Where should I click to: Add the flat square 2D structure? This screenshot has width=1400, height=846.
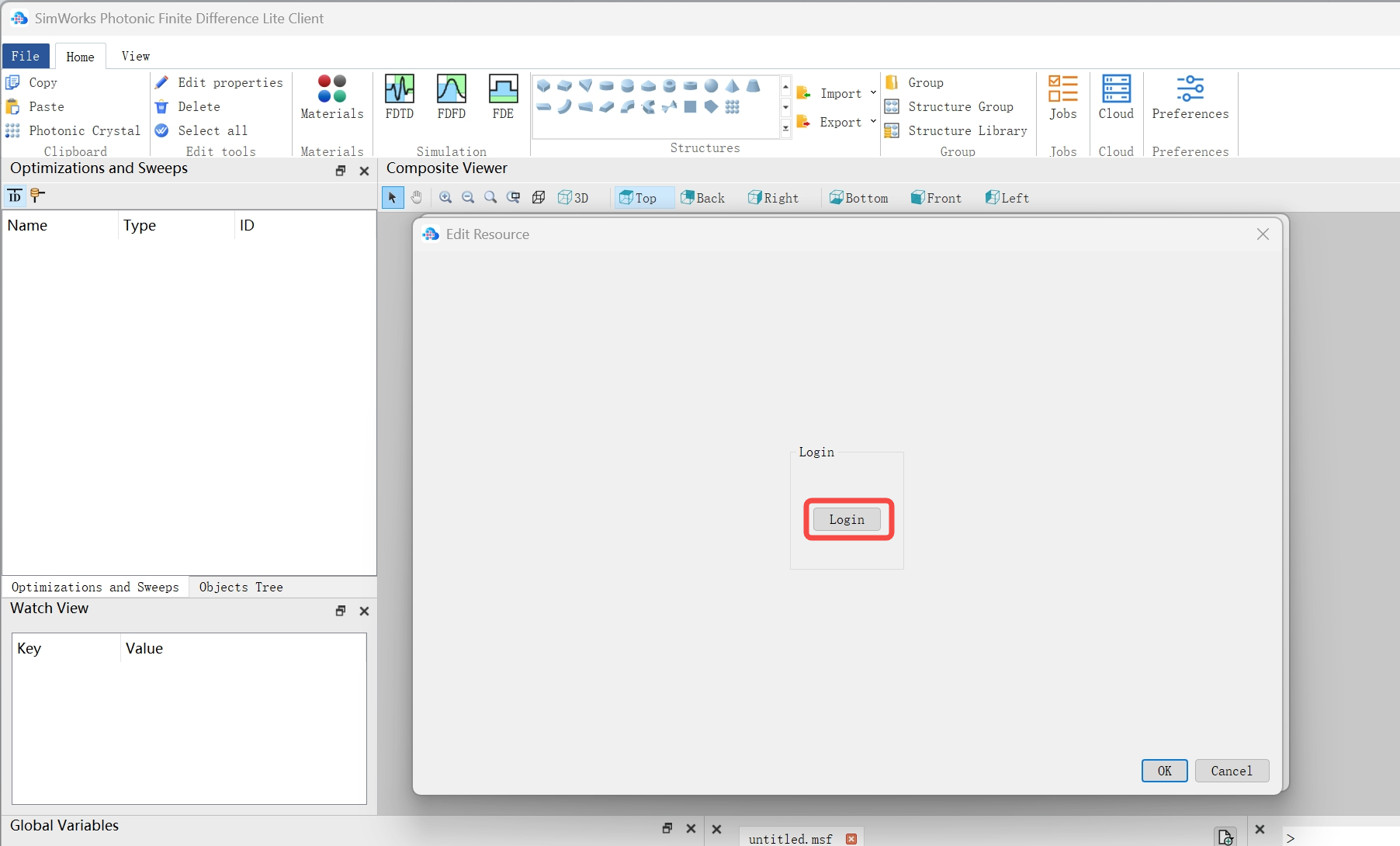(x=690, y=106)
